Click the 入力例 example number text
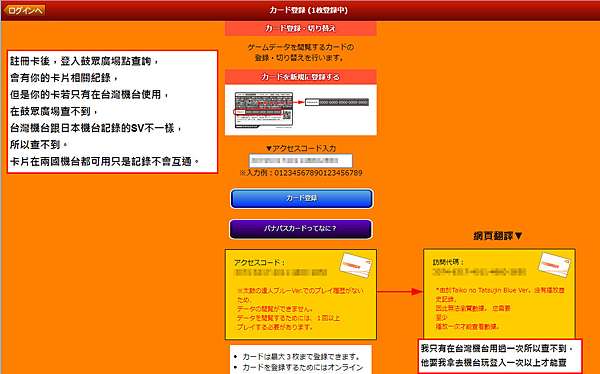 pos(301,173)
